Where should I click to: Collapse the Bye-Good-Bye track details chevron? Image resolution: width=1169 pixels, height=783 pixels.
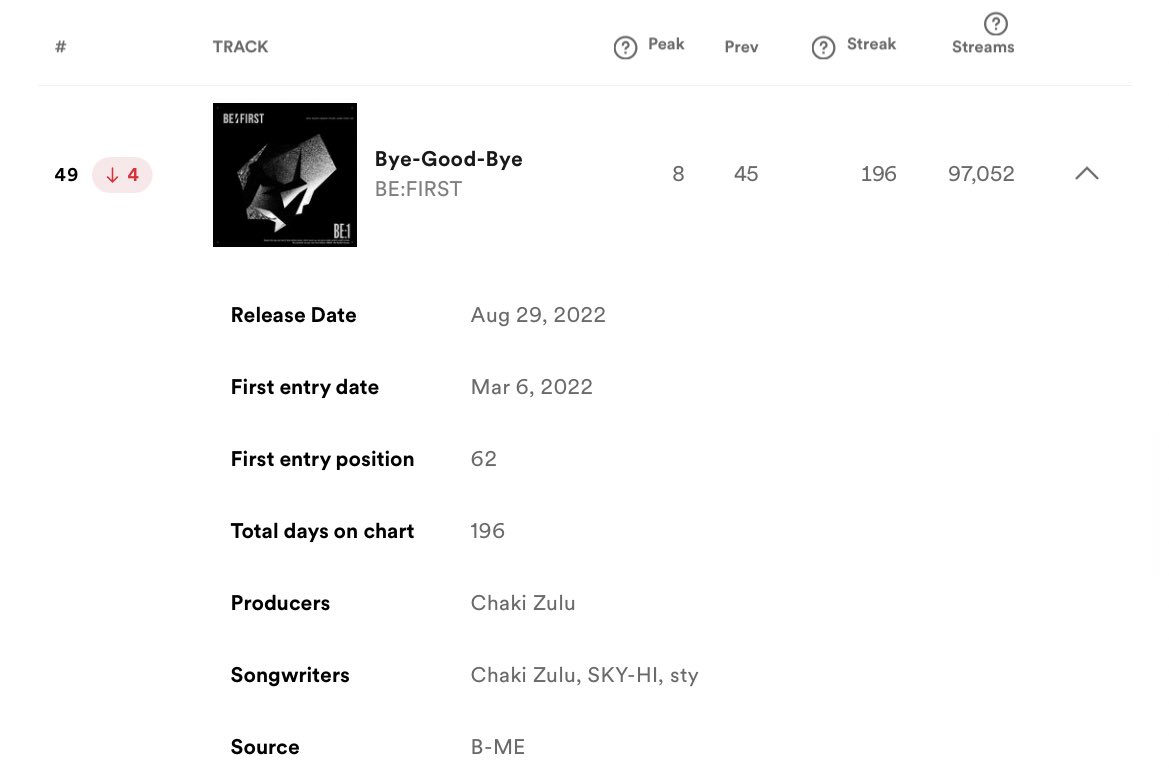(x=1086, y=174)
